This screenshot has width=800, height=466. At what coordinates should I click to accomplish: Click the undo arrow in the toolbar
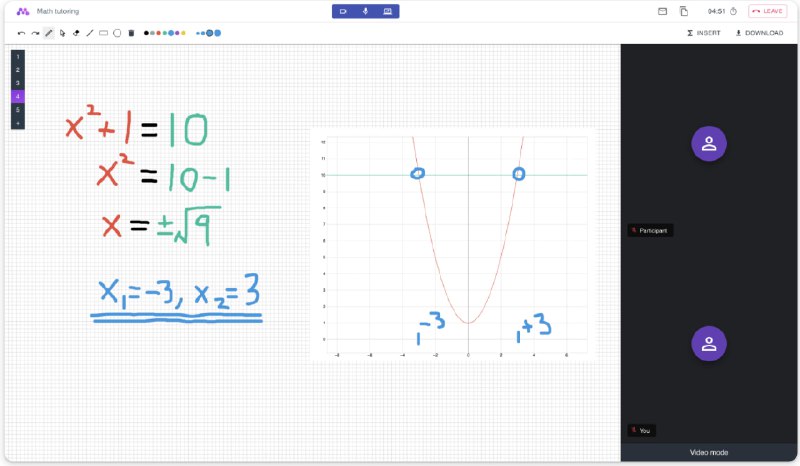pyautogui.click(x=21, y=33)
